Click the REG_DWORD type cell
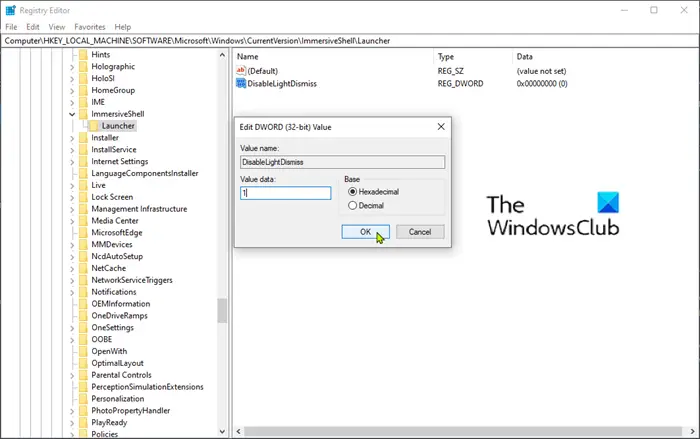700x439 pixels. [x=460, y=84]
